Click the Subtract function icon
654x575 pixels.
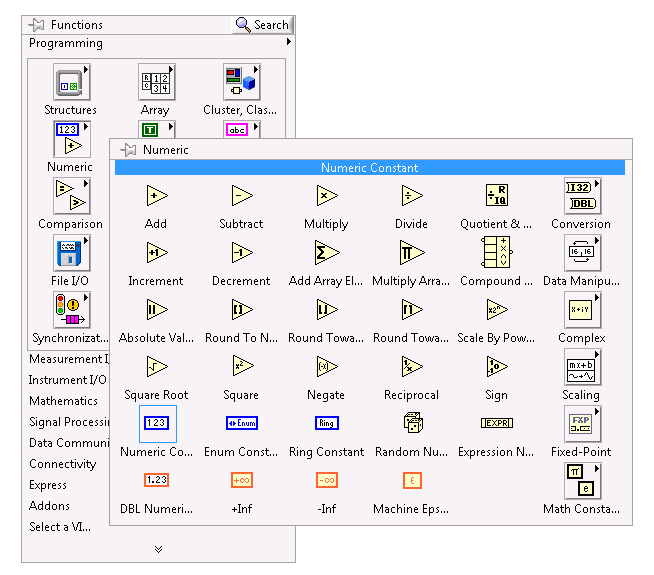[241, 196]
